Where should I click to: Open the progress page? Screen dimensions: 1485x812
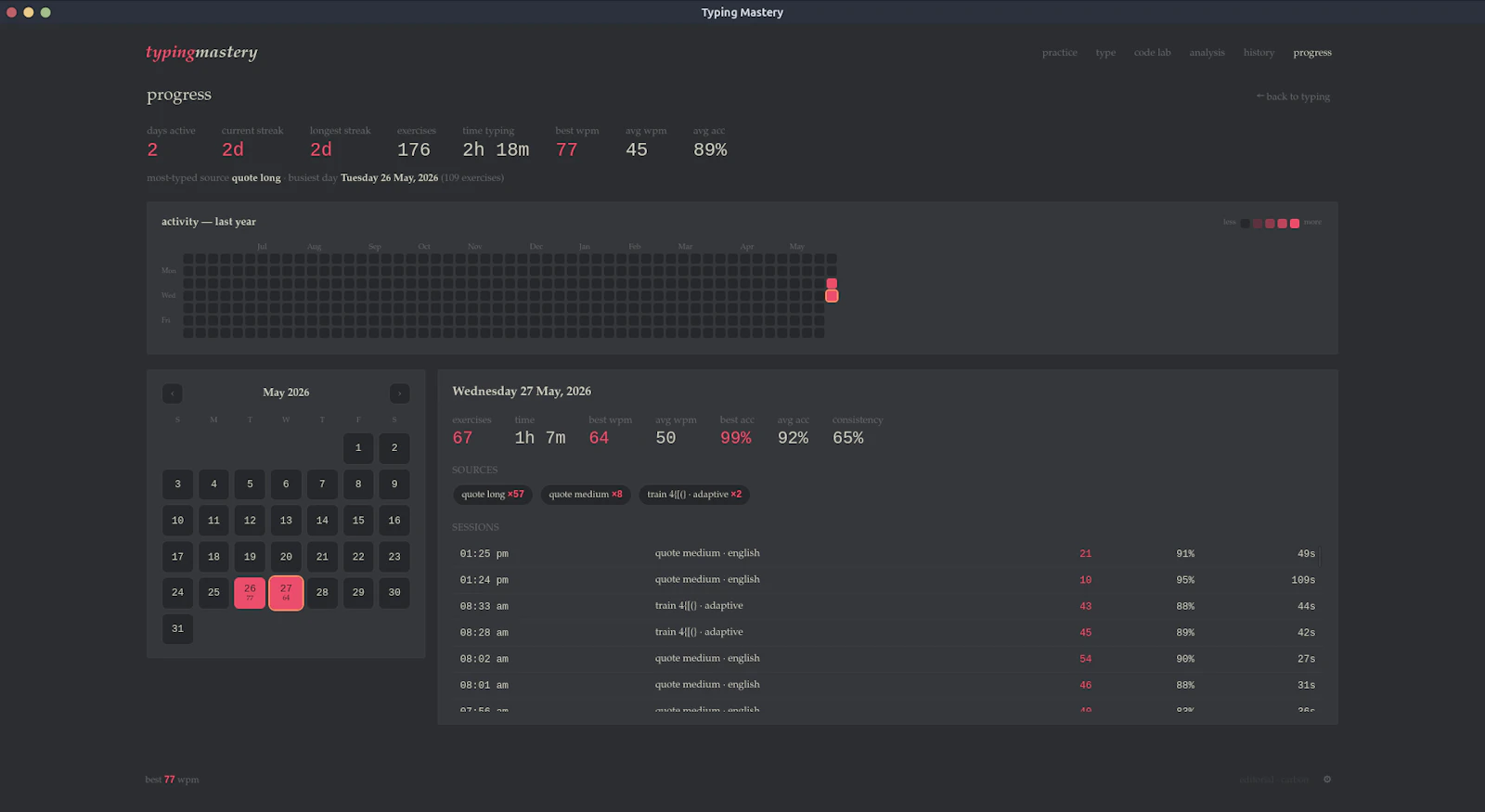point(1312,53)
